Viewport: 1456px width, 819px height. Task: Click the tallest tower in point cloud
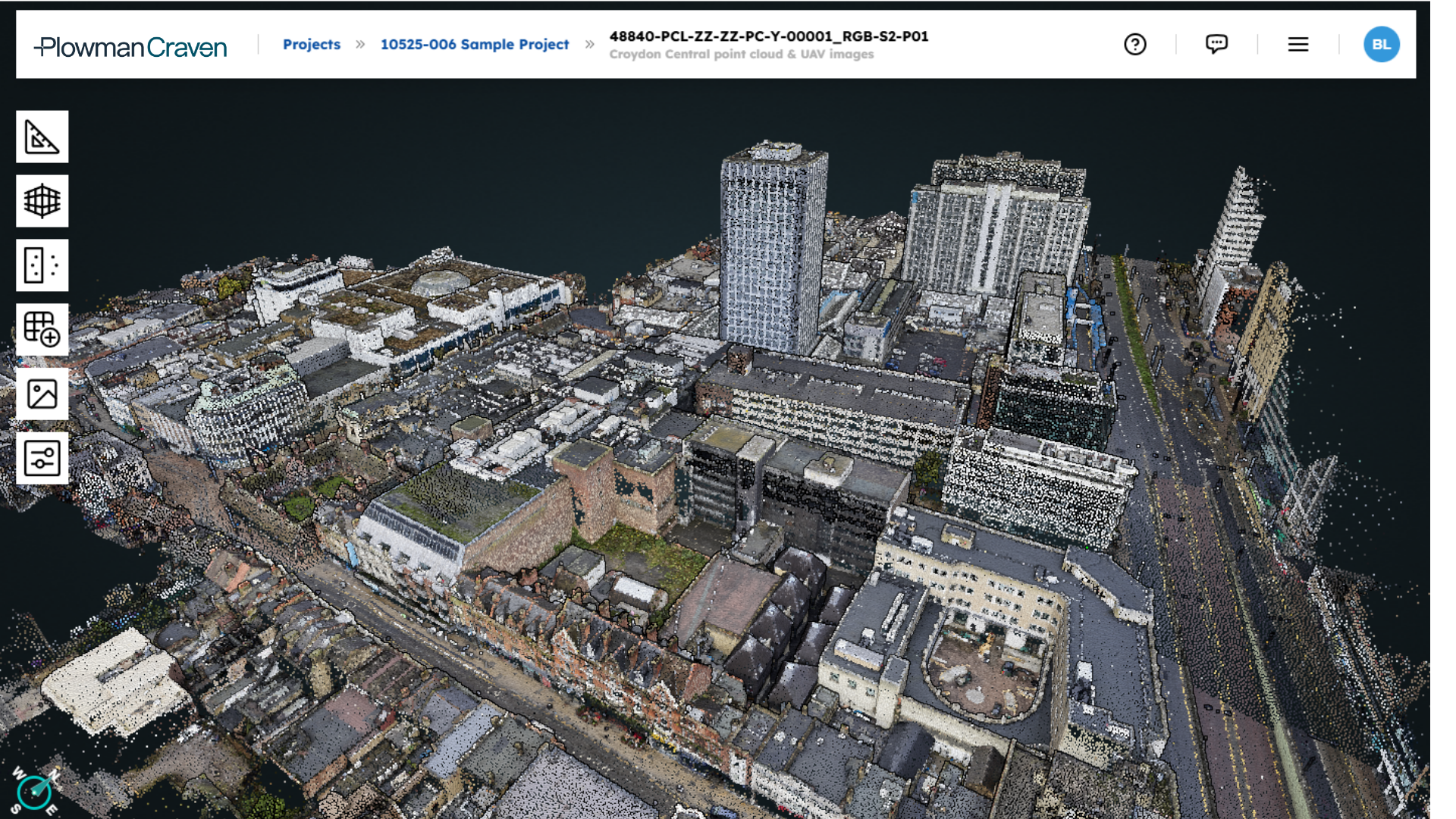(x=772, y=250)
